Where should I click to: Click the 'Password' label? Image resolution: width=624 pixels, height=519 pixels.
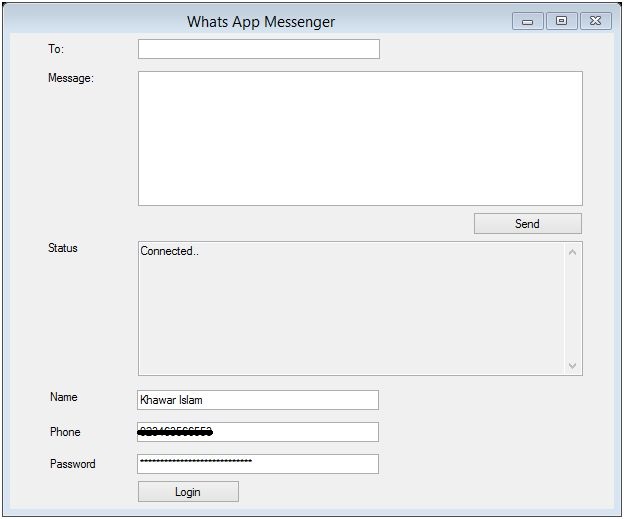[x=73, y=464]
